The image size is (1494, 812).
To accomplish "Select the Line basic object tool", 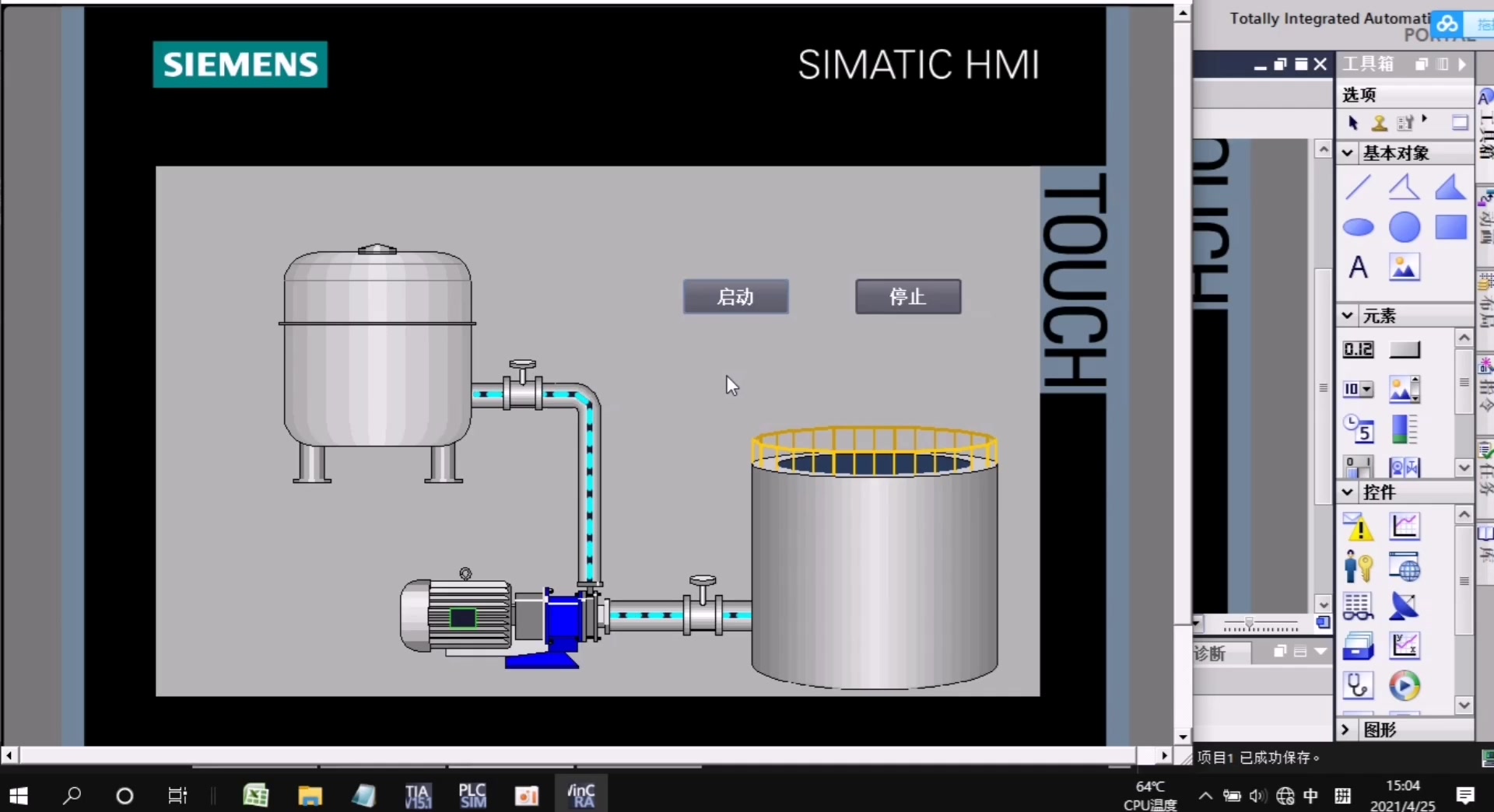I will click(1358, 187).
